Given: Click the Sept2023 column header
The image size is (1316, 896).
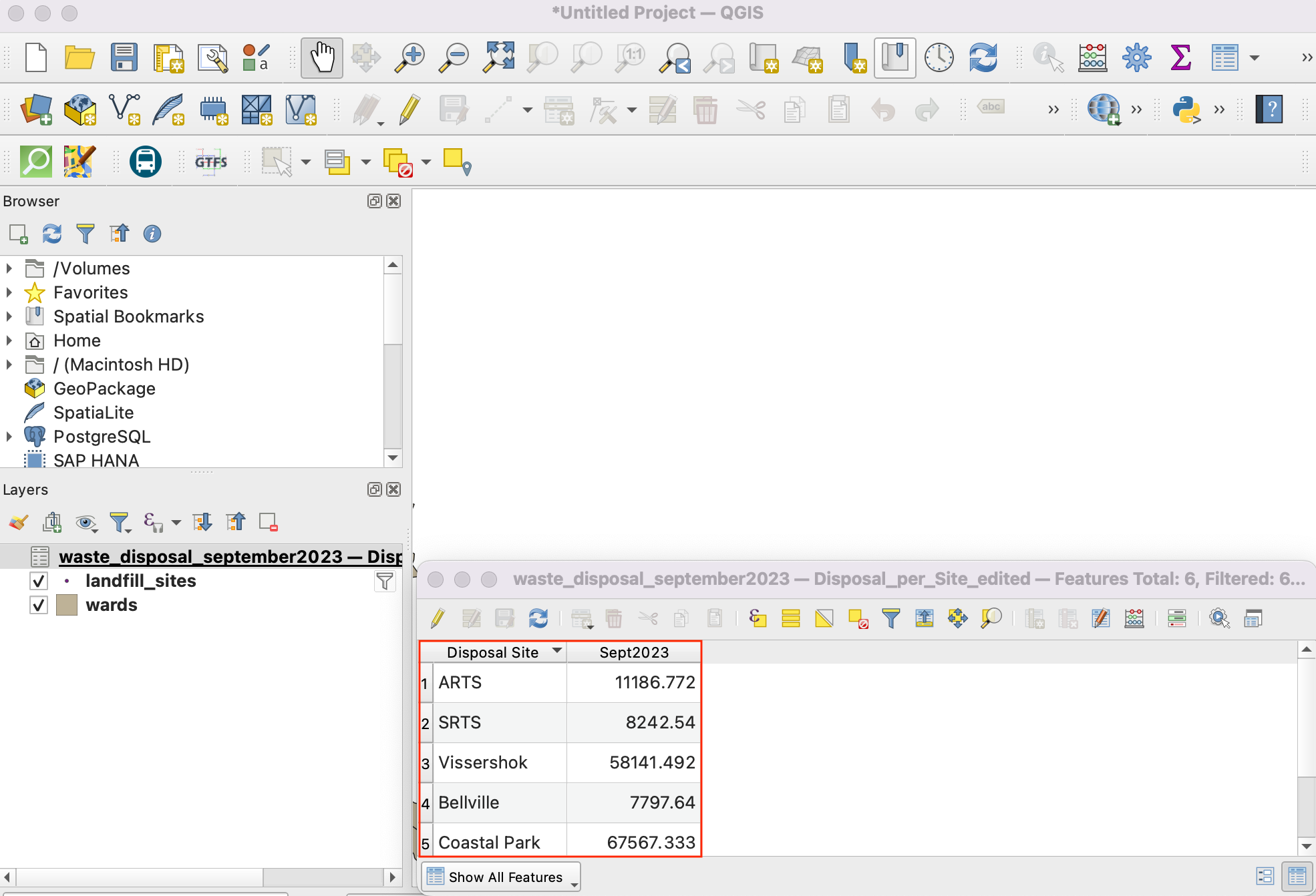Looking at the screenshot, I should [x=633, y=652].
